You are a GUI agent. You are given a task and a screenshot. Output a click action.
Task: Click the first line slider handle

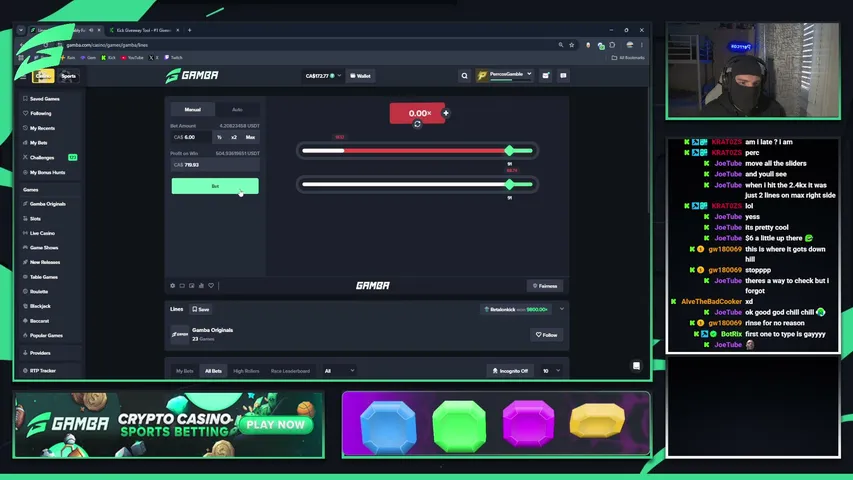(x=509, y=151)
